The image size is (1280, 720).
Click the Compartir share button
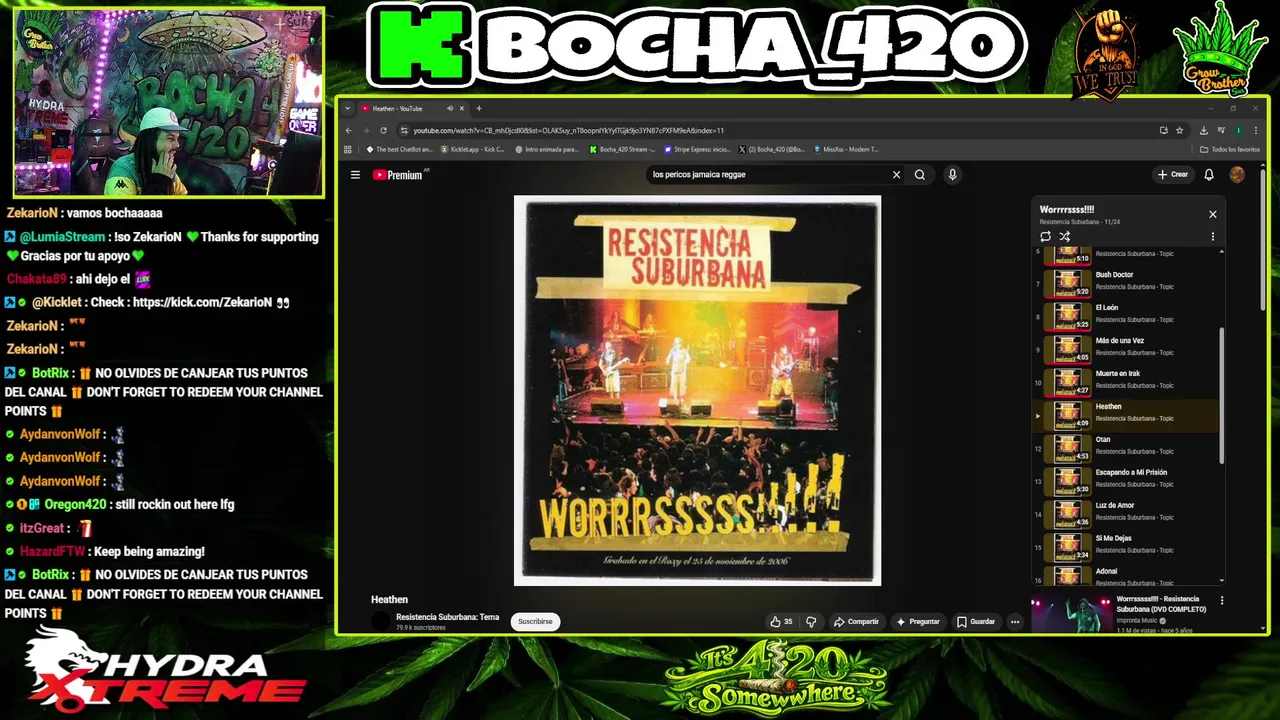click(857, 622)
